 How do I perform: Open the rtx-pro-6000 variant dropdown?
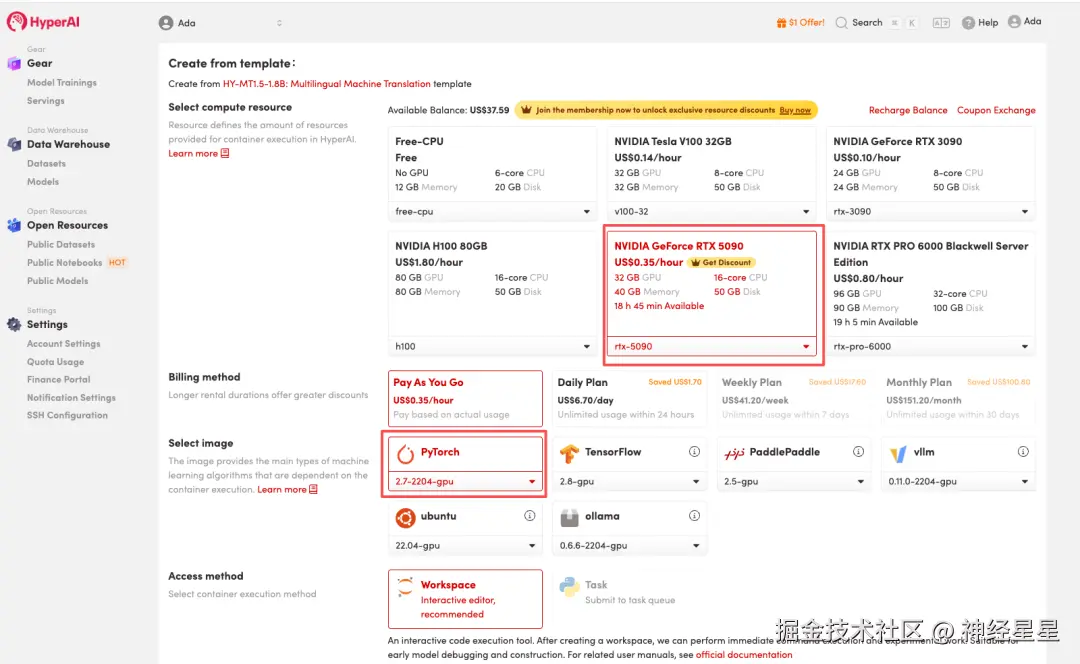coord(930,346)
